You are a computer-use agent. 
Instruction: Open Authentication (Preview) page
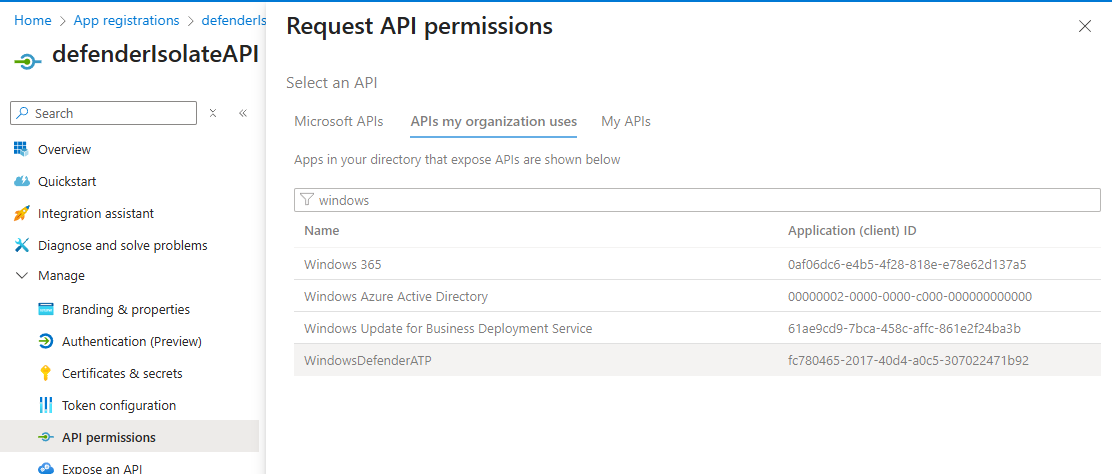[x=130, y=341]
